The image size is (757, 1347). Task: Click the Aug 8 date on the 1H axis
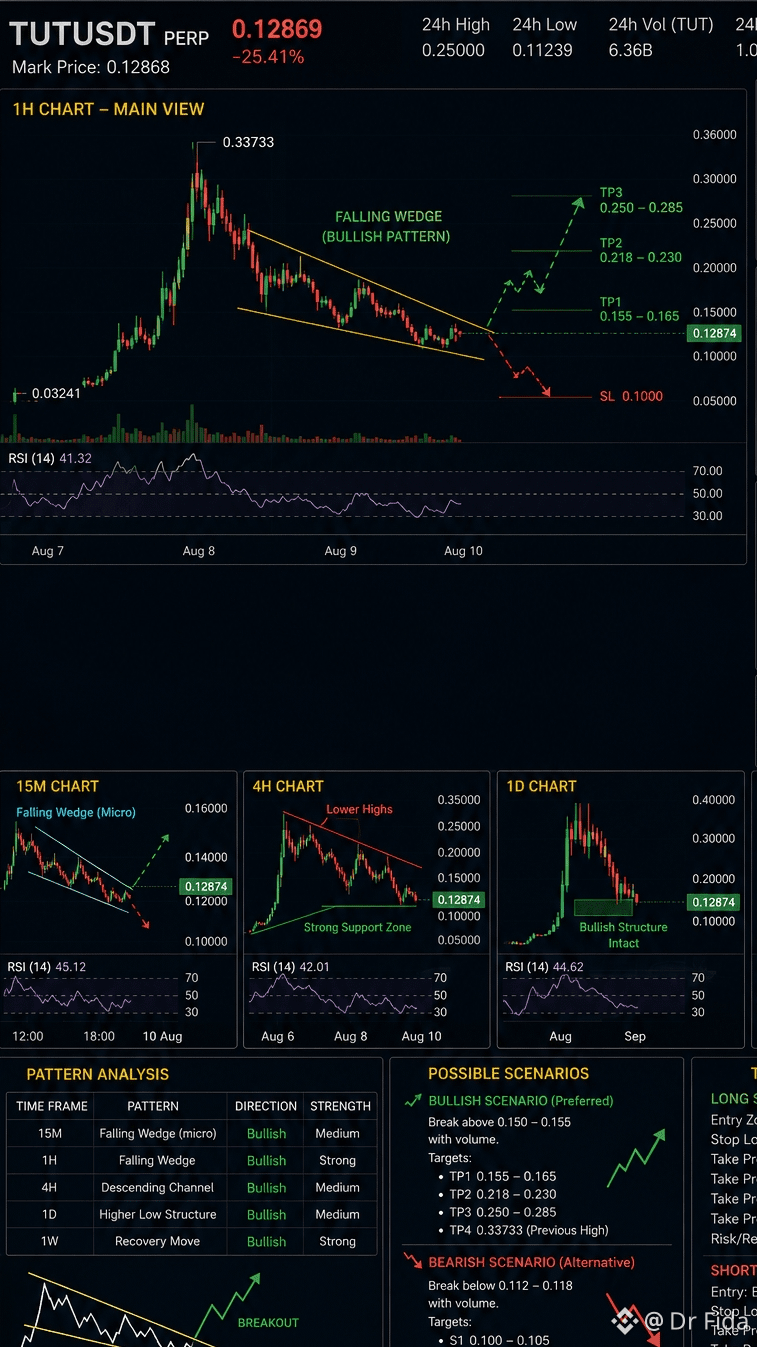coord(199,551)
